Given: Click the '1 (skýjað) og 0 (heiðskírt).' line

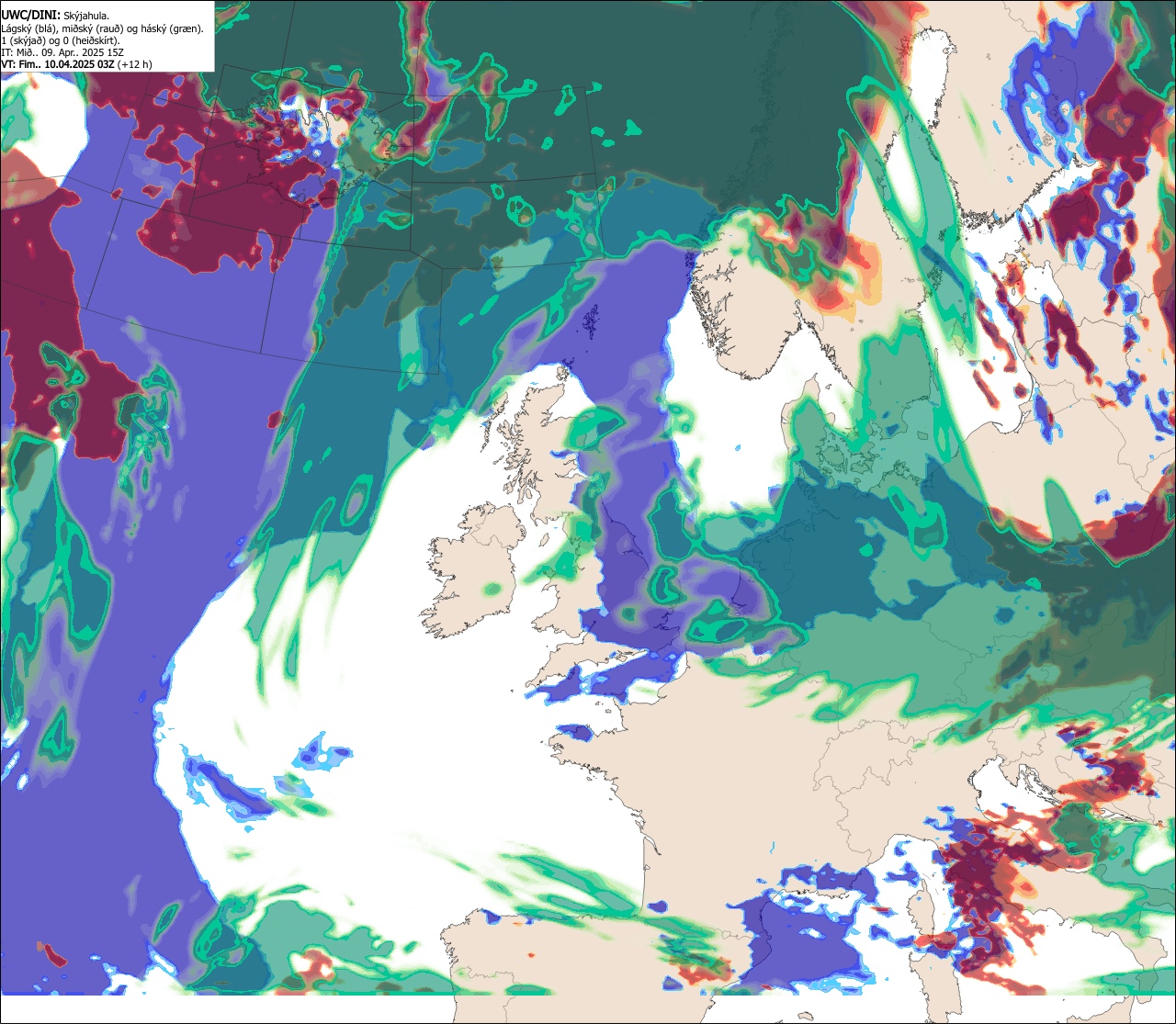Looking at the screenshot, I should tap(61, 40).
